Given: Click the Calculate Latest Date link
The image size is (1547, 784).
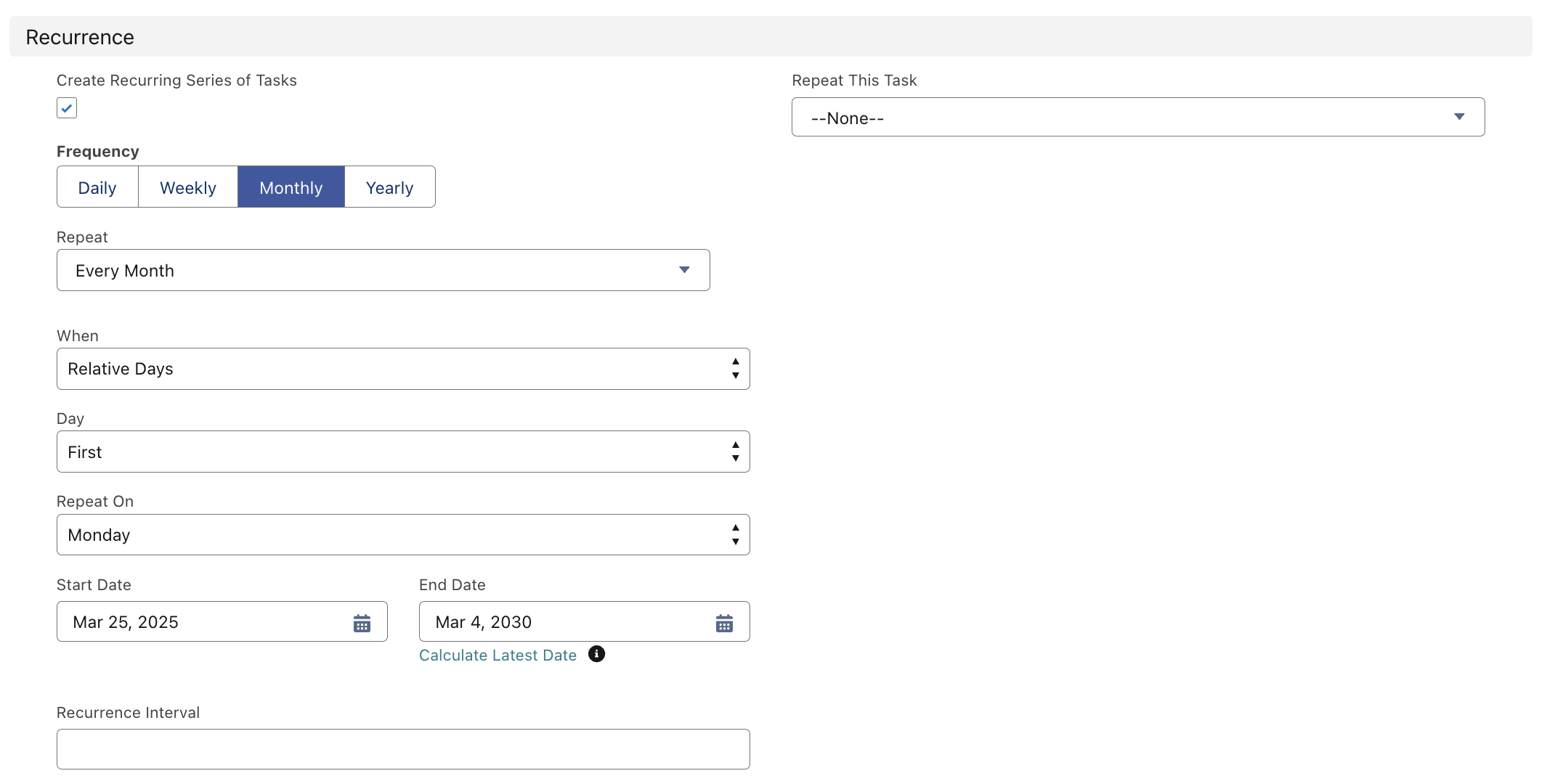Looking at the screenshot, I should (x=498, y=655).
